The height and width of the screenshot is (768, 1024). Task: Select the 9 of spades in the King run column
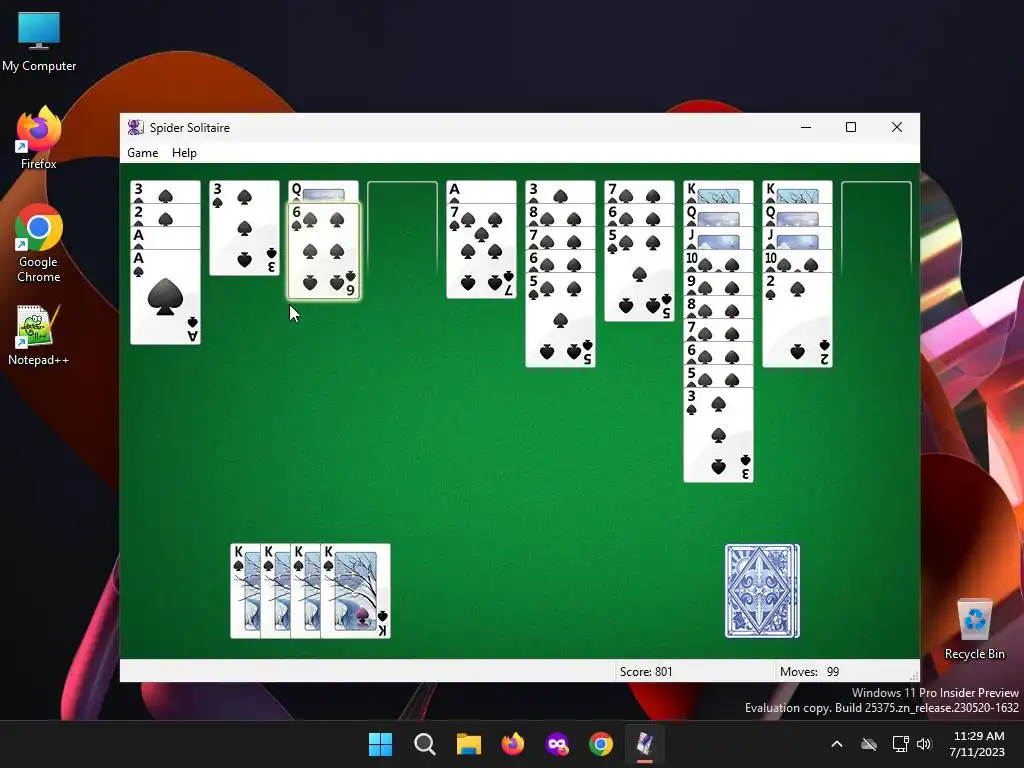click(x=718, y=284)
